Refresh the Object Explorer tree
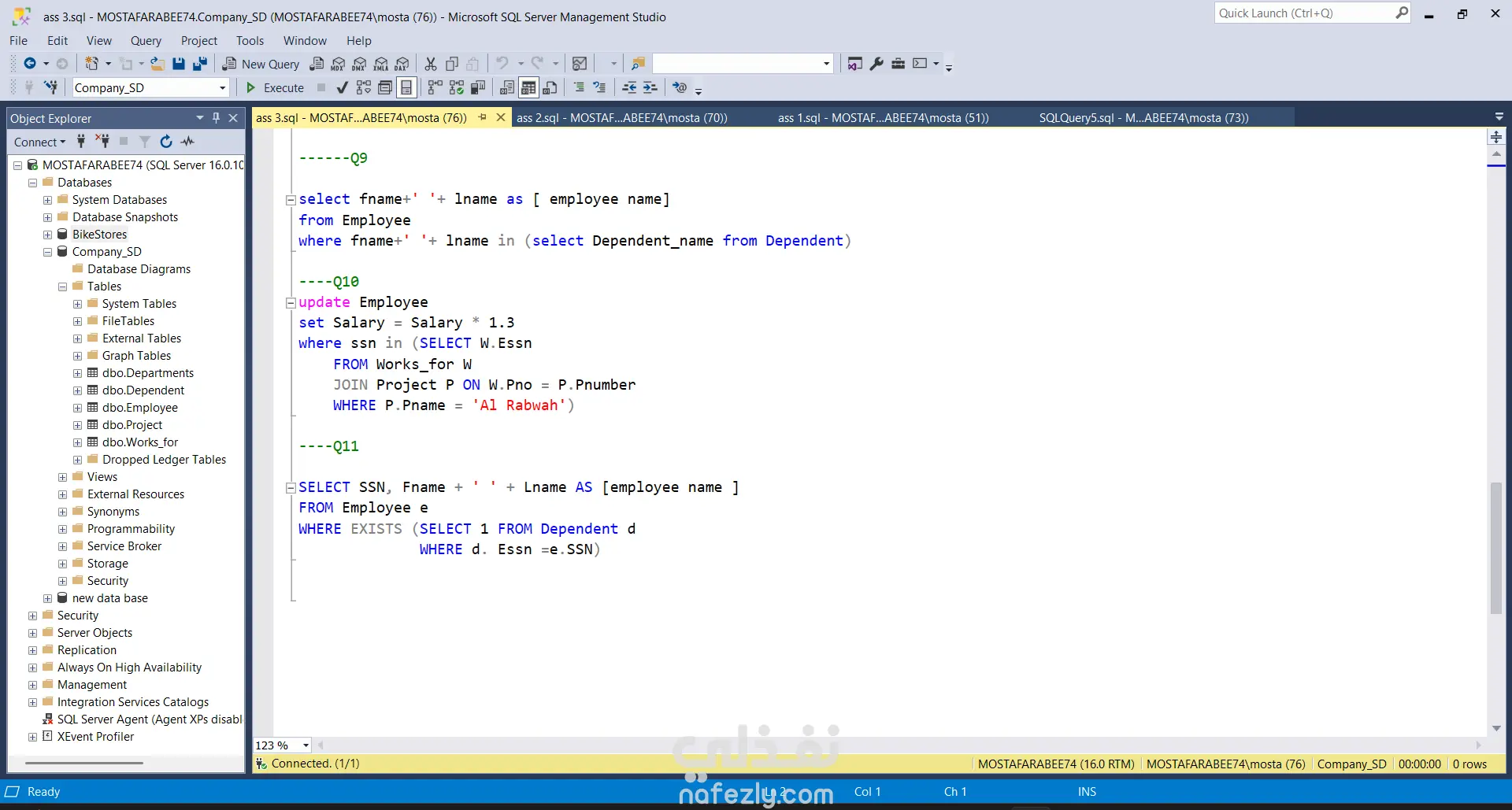Image resolution: width=1512 pixels, height=810 pixels. 166,142
